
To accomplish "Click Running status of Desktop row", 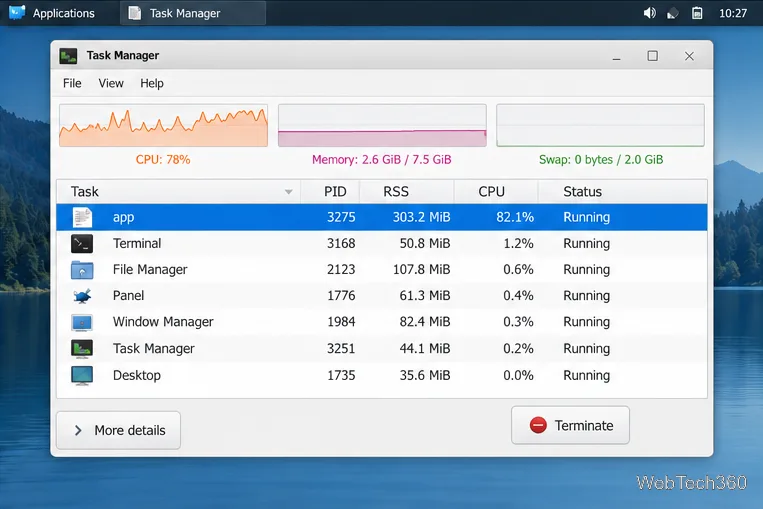I will (x=586, y=375).
